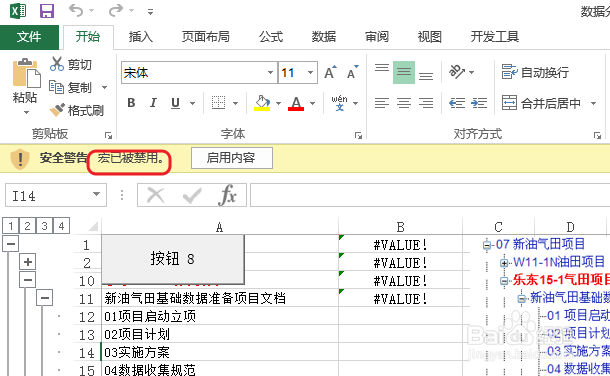Increase font size with large A
This screenshot has width=610, height=376.
point(331,72)
